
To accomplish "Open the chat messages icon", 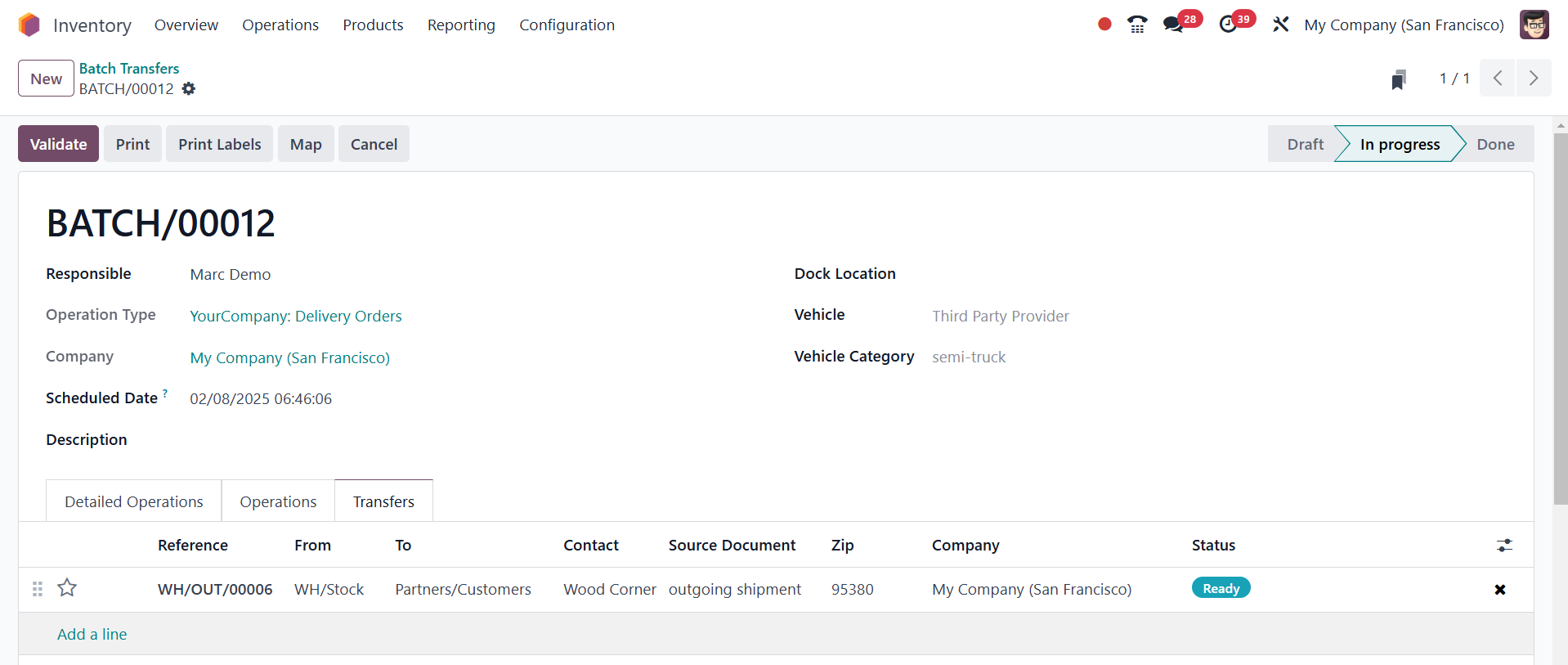I will 1173,25.
